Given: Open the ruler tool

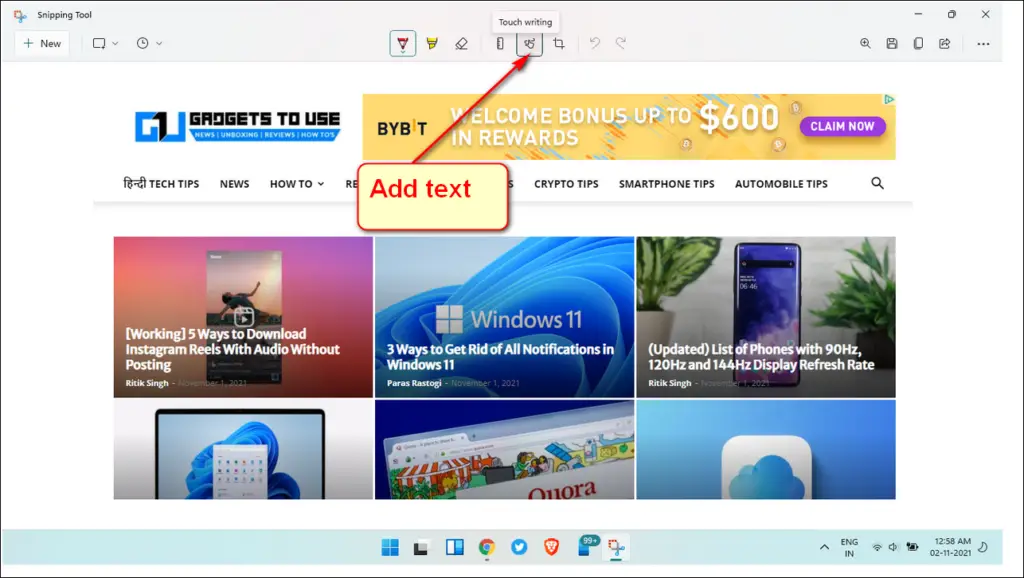Looking at the screenshot, I should pyautogui.click(x=500, y=44).
